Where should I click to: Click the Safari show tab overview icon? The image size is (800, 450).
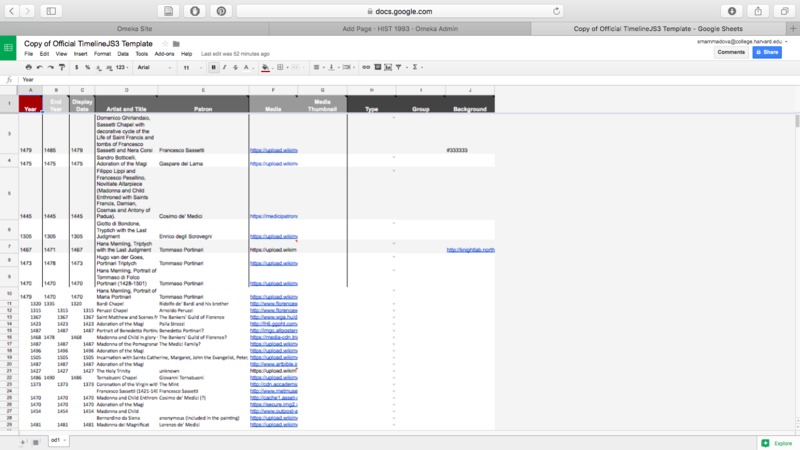(785, 11)
